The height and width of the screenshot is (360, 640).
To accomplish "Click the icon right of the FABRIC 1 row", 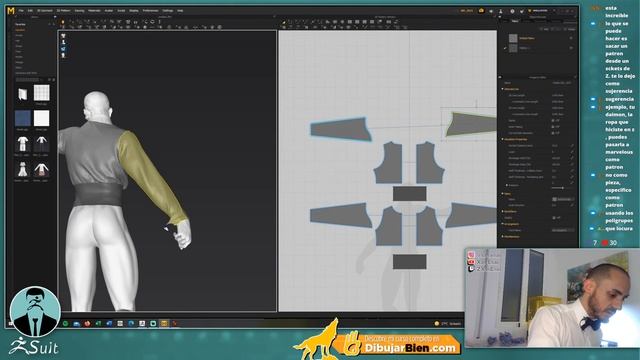I will 571,48.
